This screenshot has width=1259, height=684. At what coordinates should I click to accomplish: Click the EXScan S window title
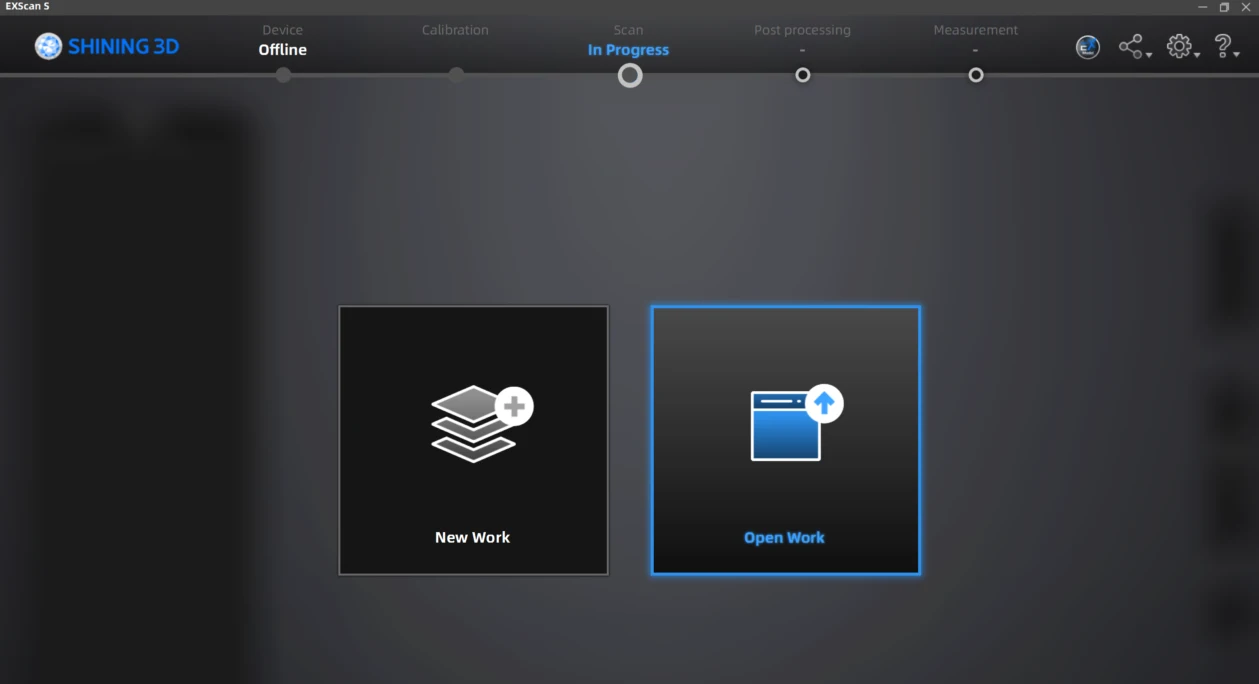click(27, 6)
